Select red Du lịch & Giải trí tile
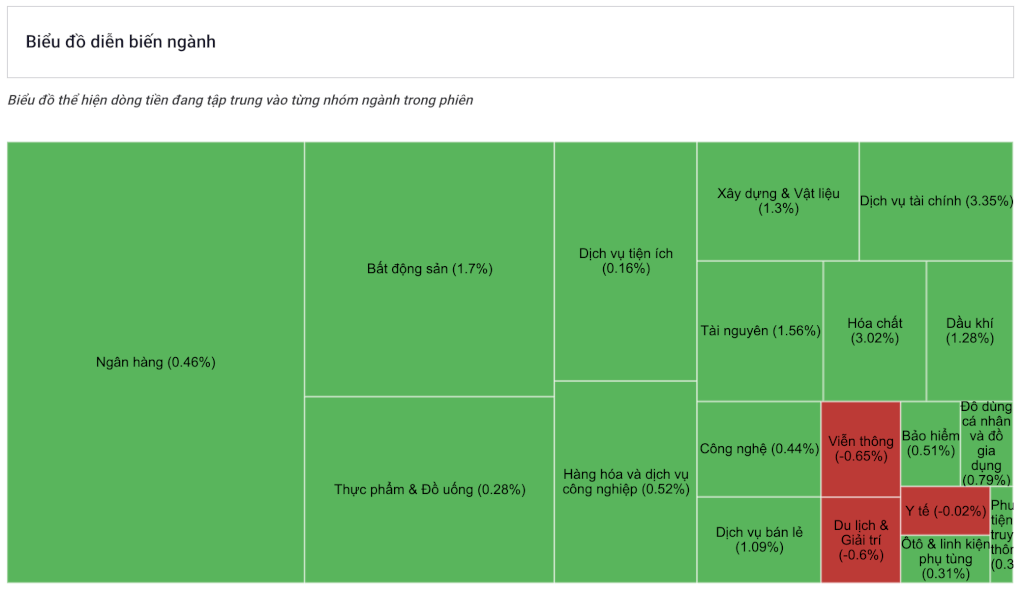The width and height of the screenshot is (1024, 592). click(x=861, y=540)
